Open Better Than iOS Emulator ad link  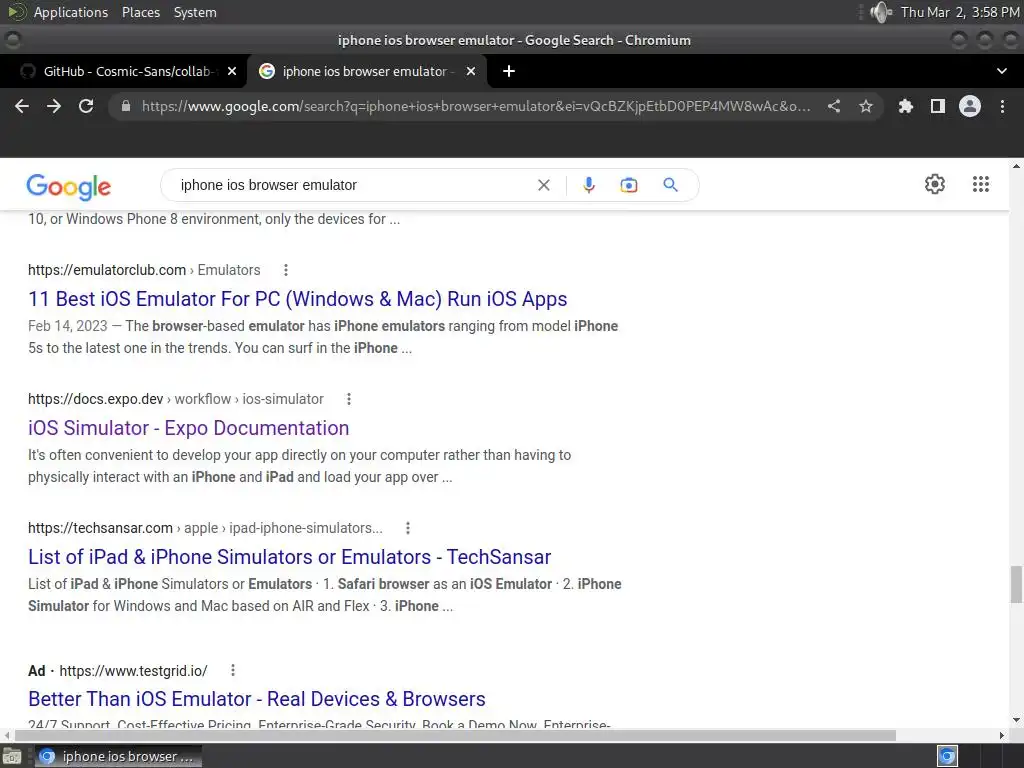(257, 699)
